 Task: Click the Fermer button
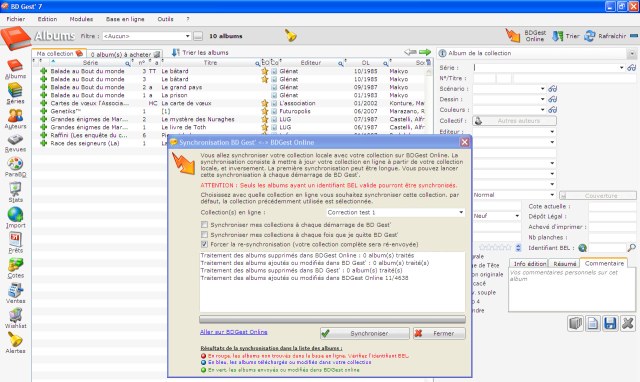[439, 333]
